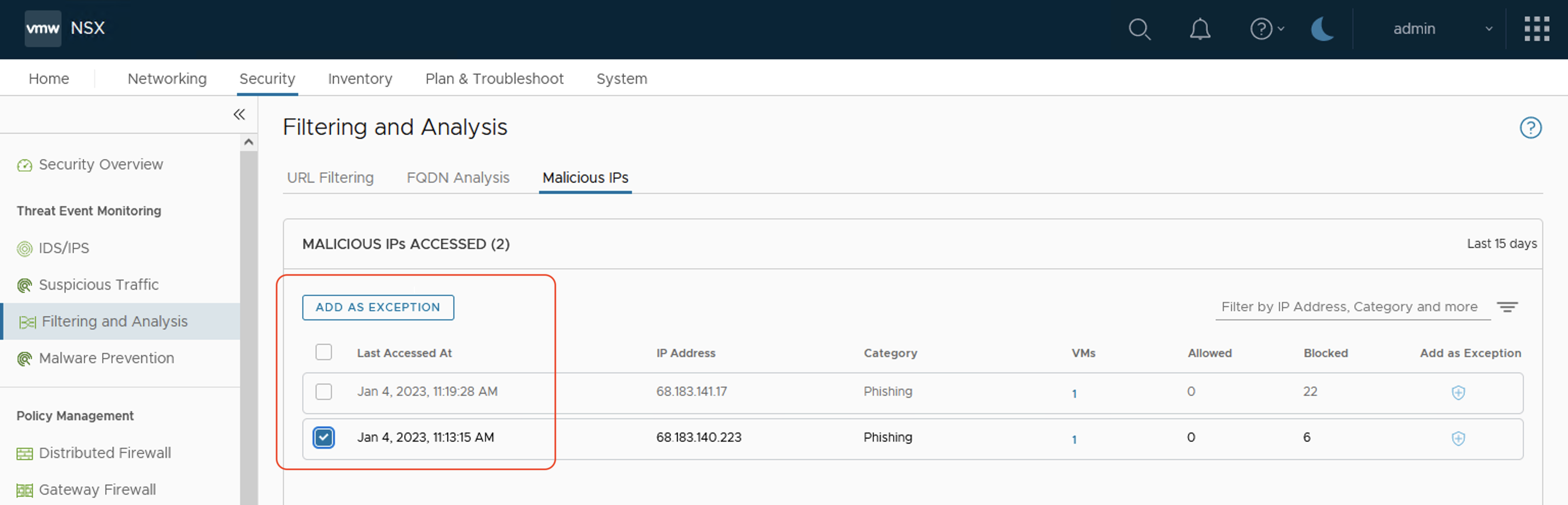Open the applications grid icon
Image resolution: width=1568 pixels, height=505 pixels.
coord(1536,29)
